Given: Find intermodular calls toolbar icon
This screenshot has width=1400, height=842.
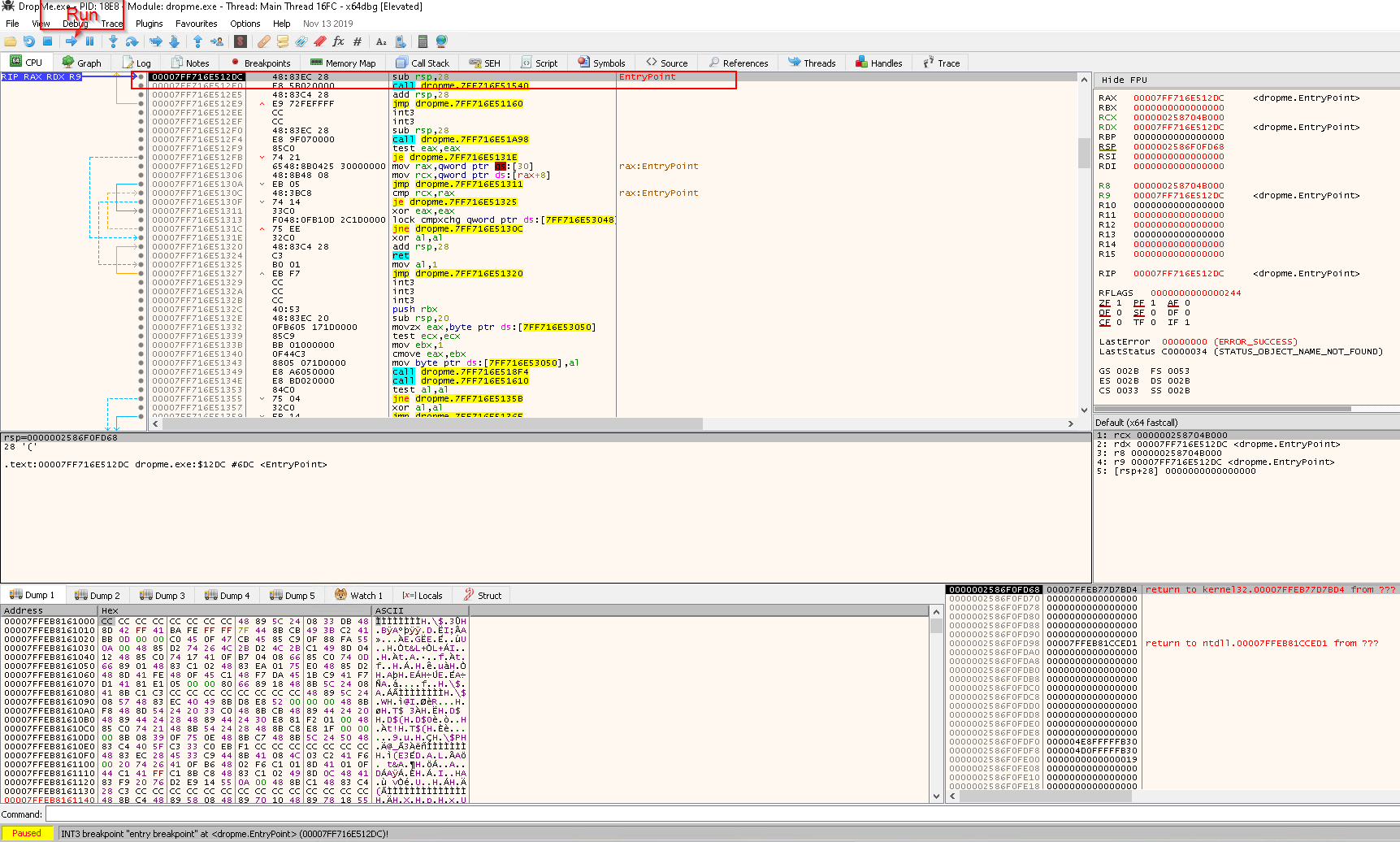Looking at the screenshot, I should (401, 41).
